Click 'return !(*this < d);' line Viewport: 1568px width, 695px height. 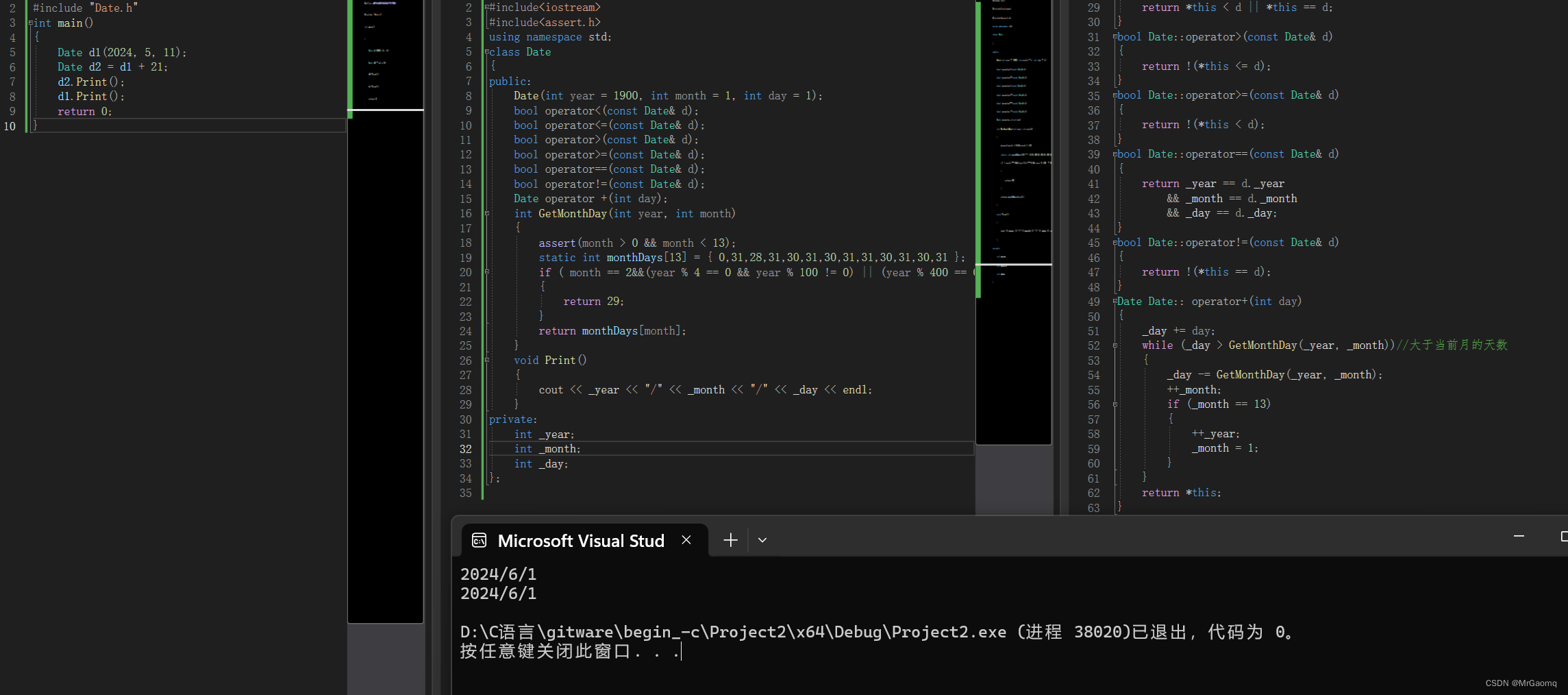(x=1204, y=125)
